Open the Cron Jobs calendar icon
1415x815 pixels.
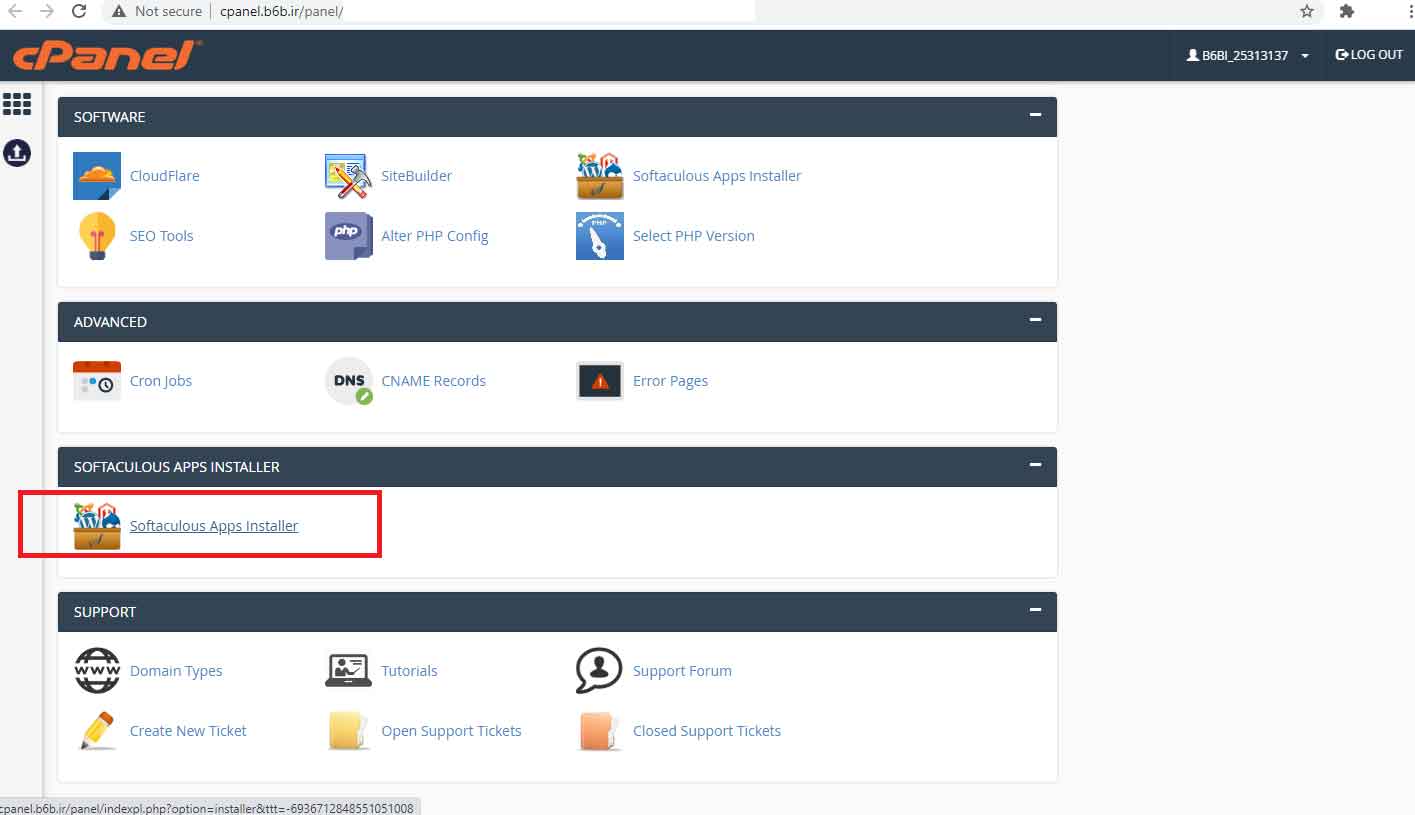coord(97,381)
